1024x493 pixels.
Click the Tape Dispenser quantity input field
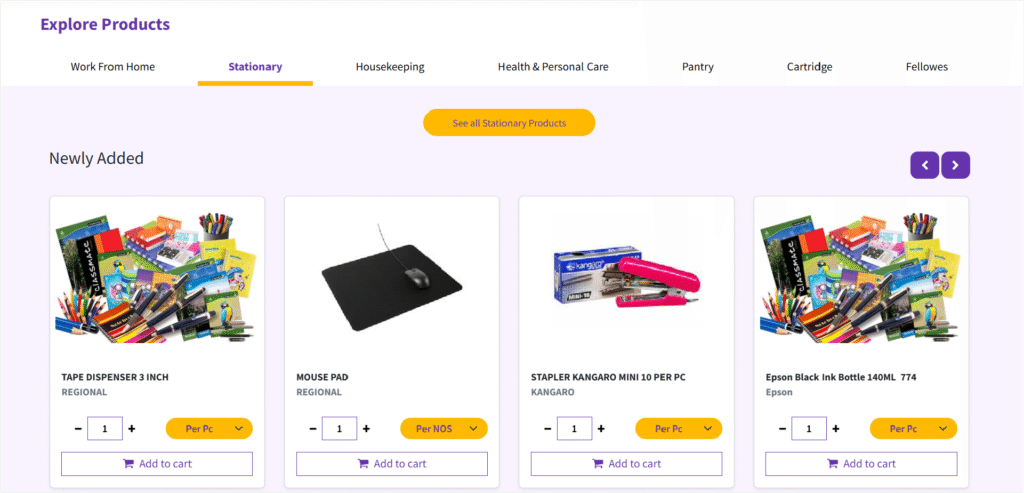(x=104, y=429)
